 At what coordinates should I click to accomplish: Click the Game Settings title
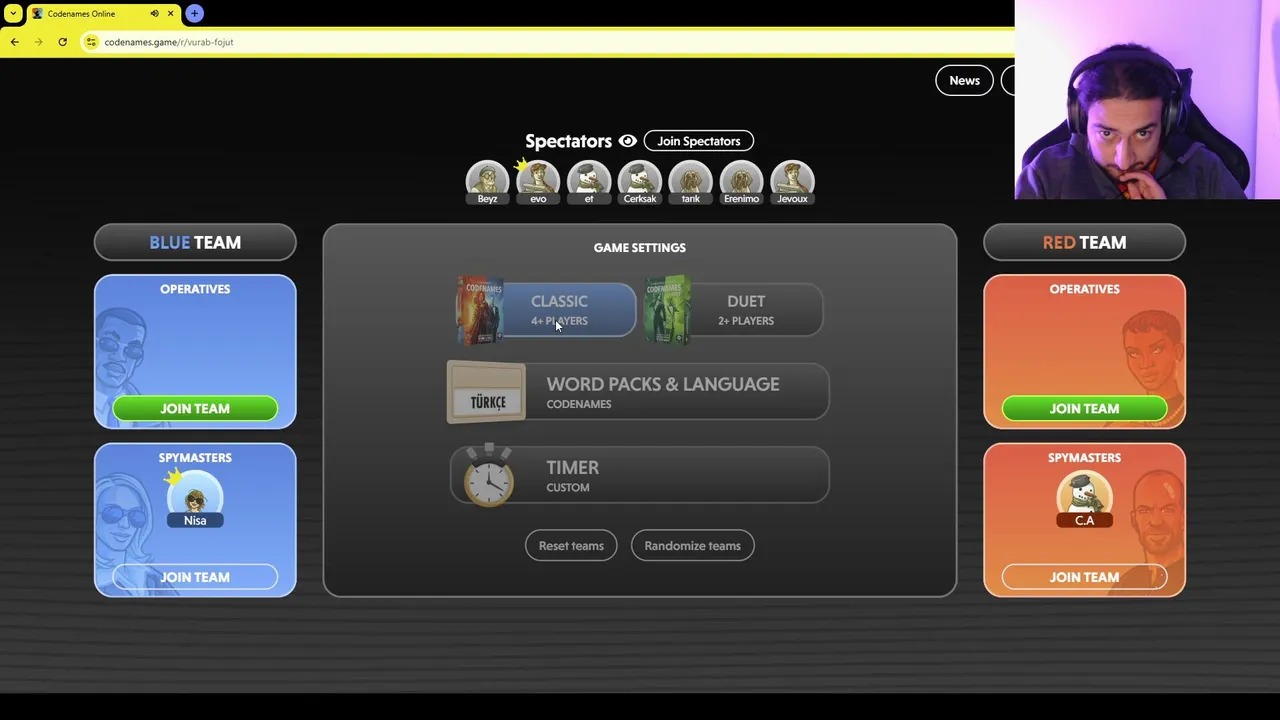640,248
